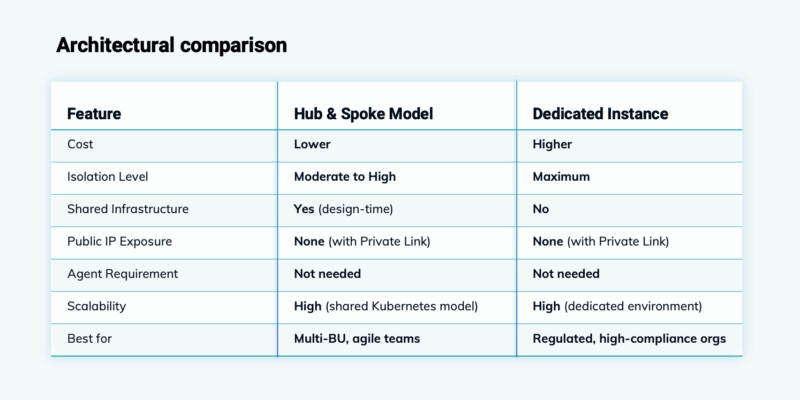Select the "Cost" row label
This screenshot has height=400, width=800.
pos(81,144)
